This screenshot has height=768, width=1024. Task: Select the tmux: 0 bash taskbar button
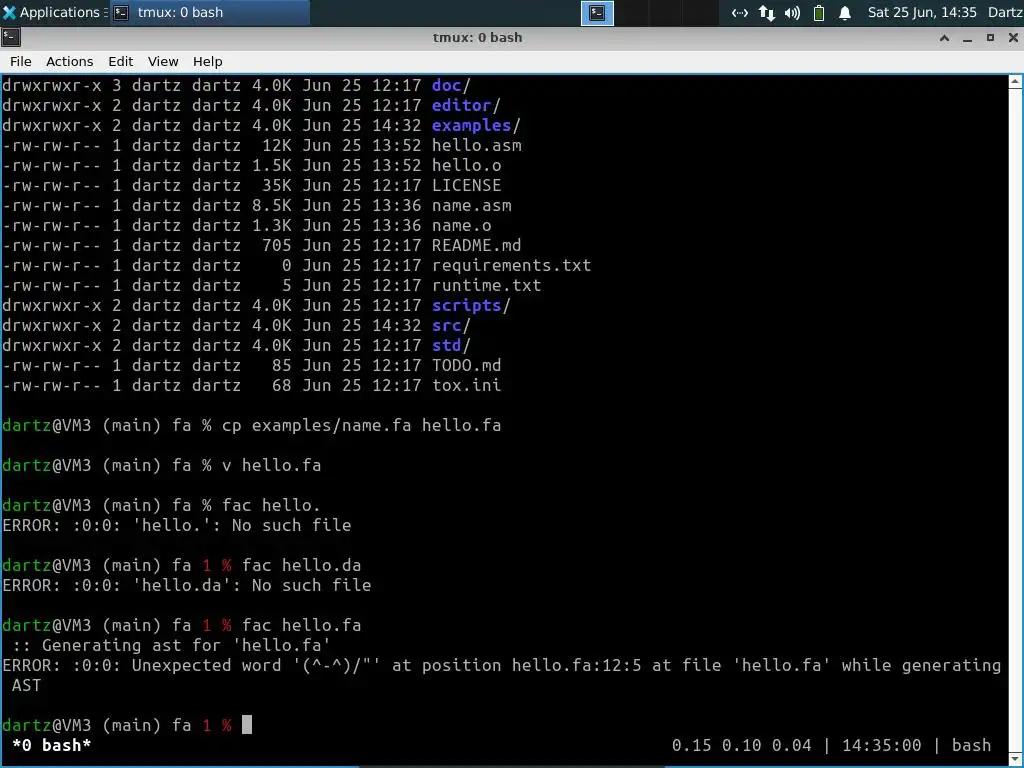(x=209, y=12)
